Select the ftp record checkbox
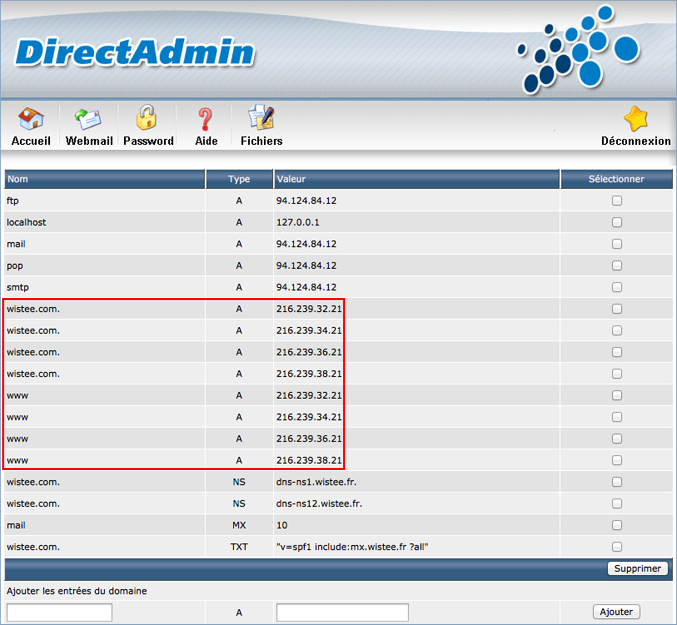Screen dimensions: 677x625 pyautogui.click(x=617, y=201)
